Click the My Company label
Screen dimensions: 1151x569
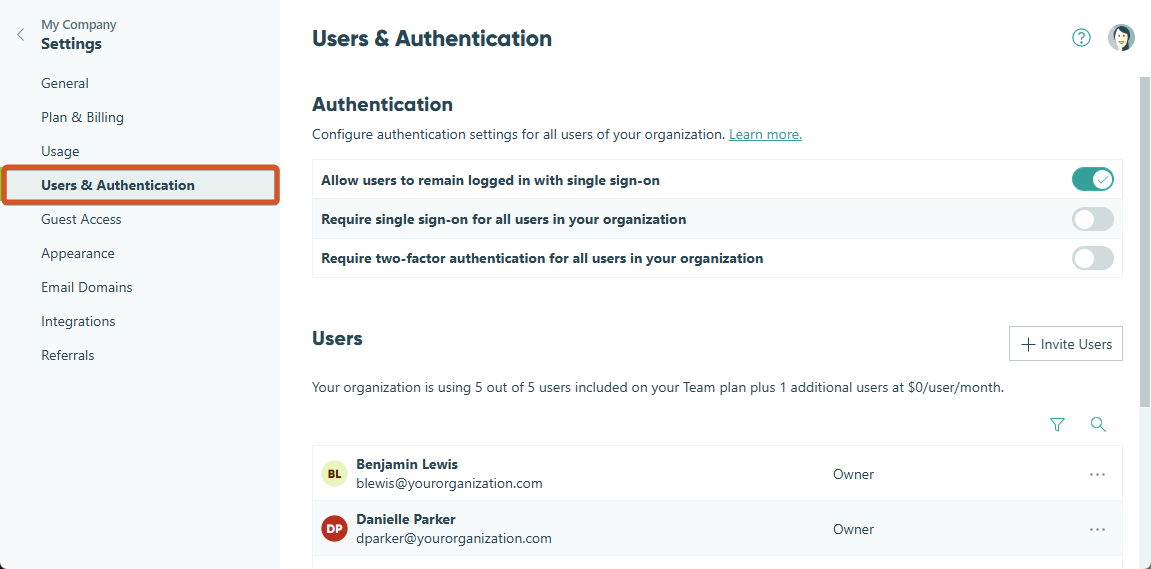(x=79, y=24)
